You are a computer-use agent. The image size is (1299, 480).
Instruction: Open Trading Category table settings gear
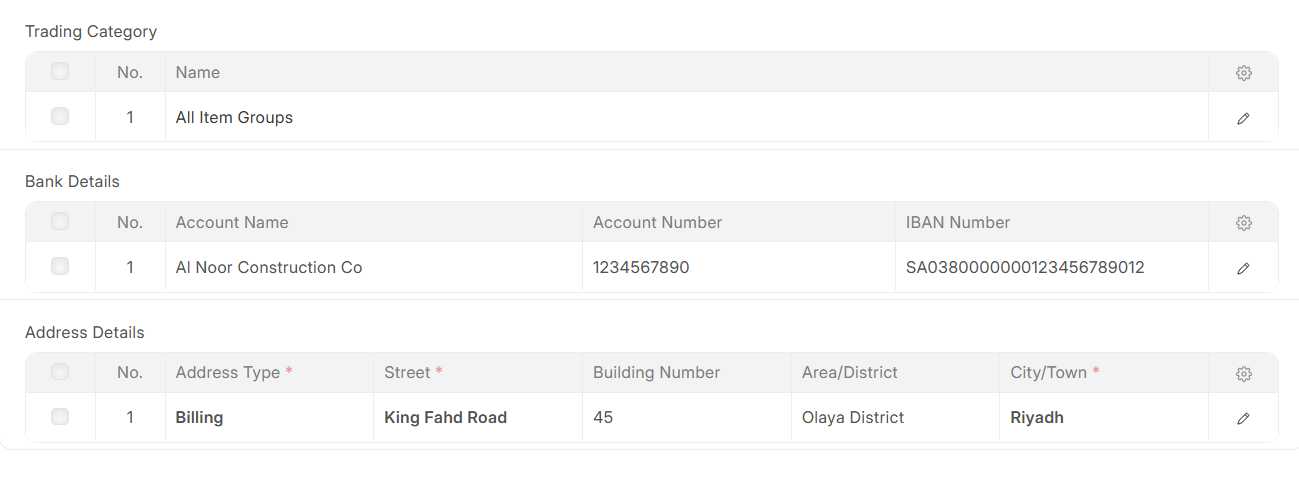click(1243, 73)
